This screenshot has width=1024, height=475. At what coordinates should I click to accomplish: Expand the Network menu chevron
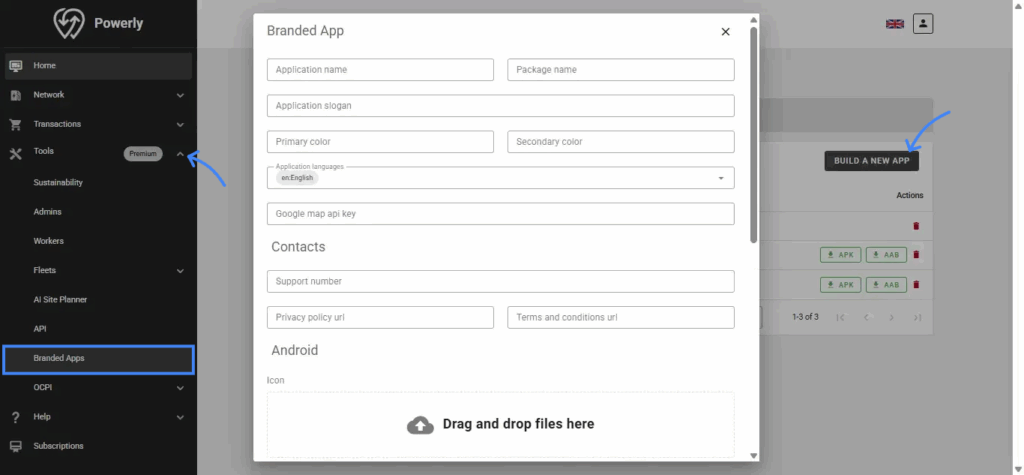(x=180, y=96)
